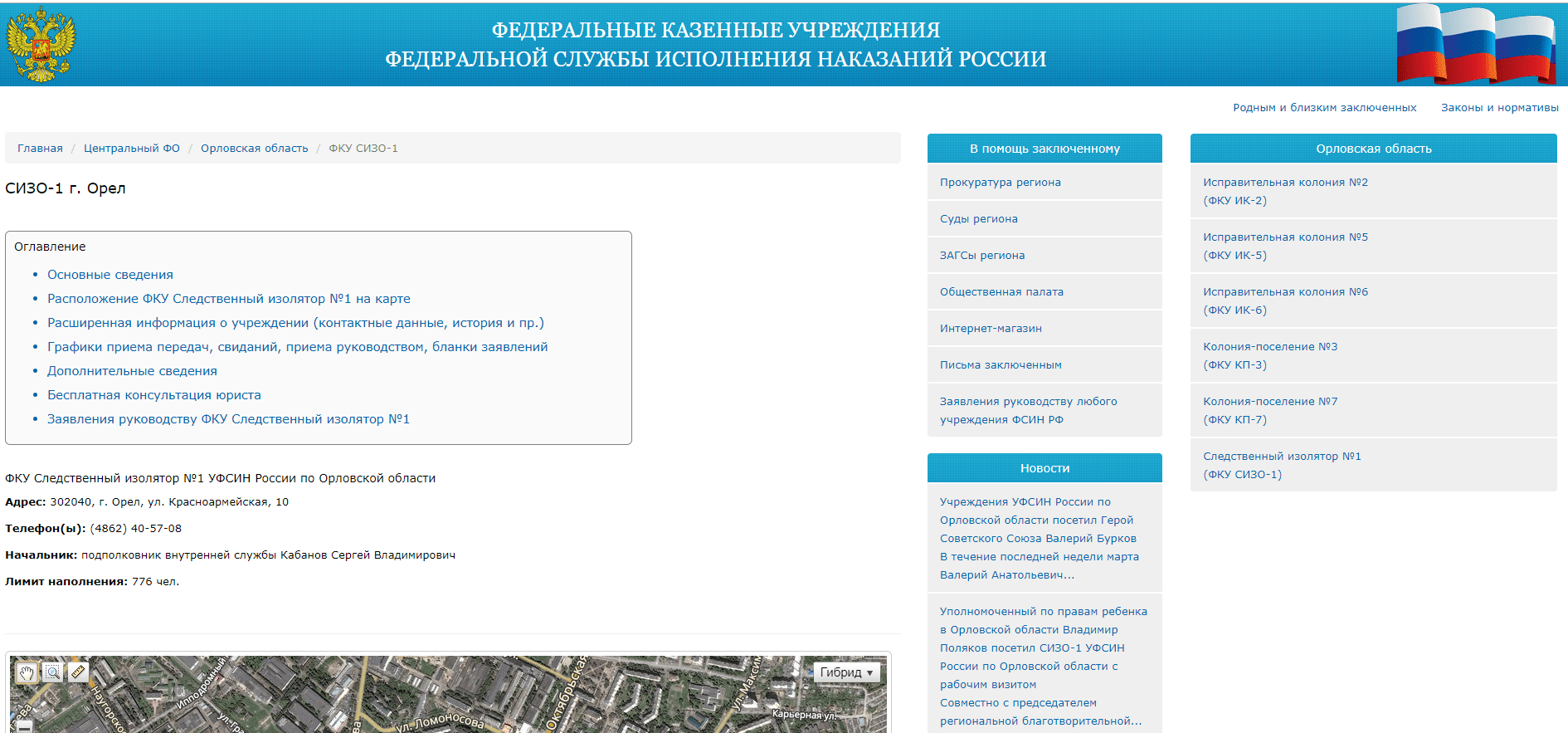Open Законы и нормативы menu item
The width and height of the screenshot is (1568, 733).
tap(1499, 108)
